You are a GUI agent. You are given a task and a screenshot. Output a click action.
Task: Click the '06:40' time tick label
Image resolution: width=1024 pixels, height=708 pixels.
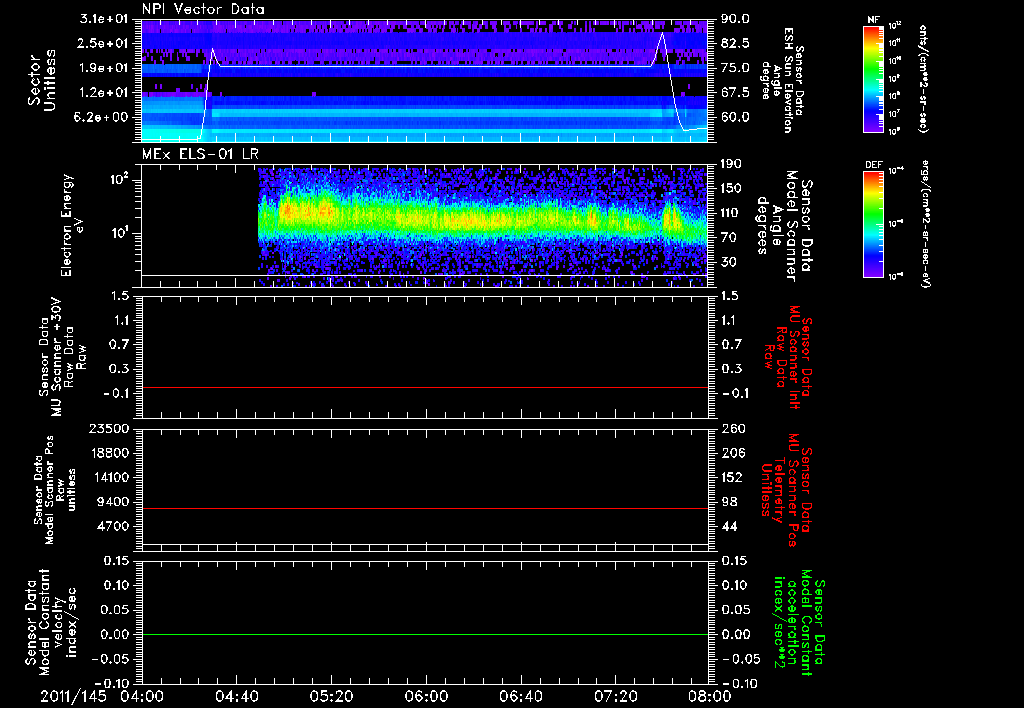pos(520,696)
